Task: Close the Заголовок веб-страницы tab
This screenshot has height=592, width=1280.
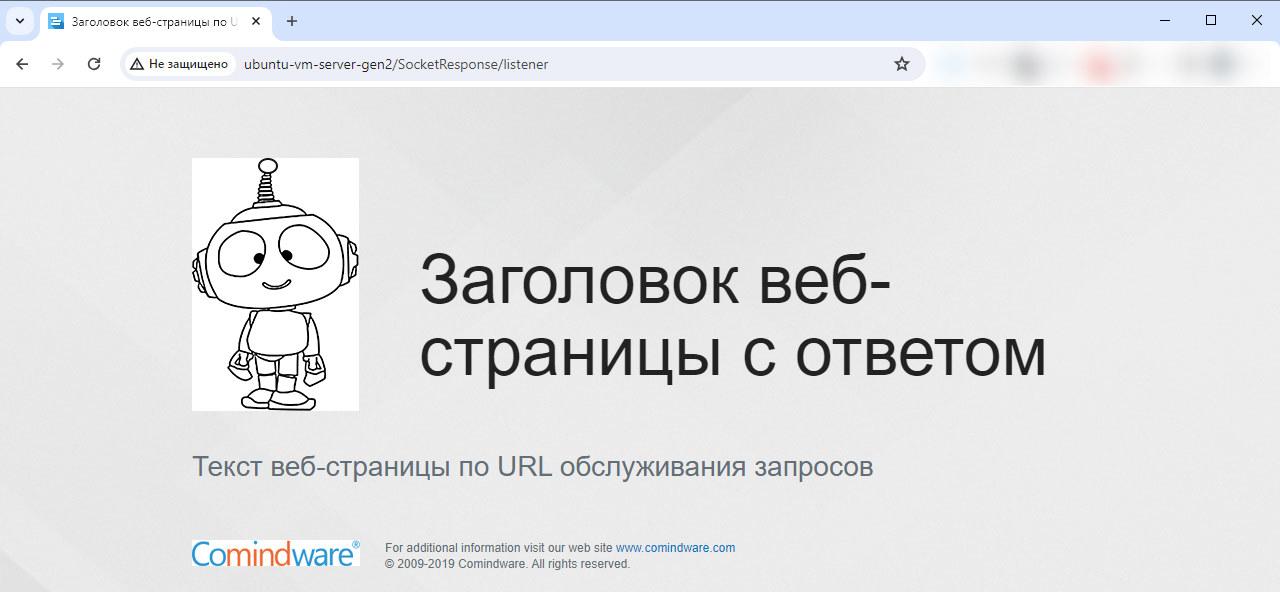Action: tap(256, 21)
